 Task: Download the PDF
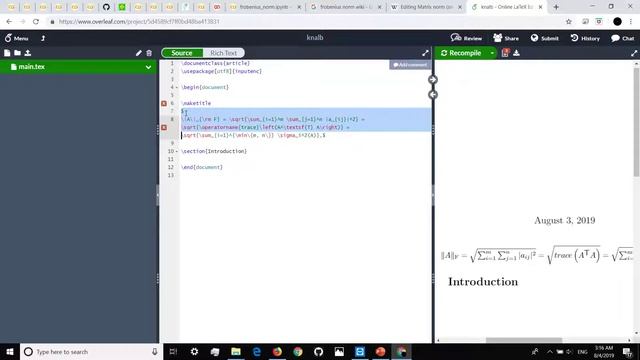click(x=516, y=53)
